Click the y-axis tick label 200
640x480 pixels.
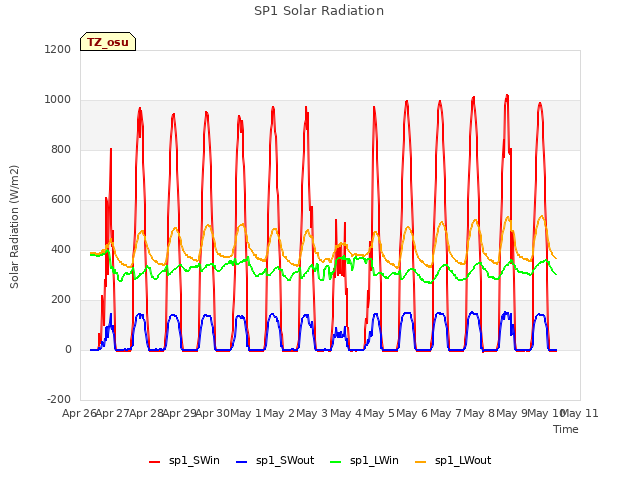point(61,300)
